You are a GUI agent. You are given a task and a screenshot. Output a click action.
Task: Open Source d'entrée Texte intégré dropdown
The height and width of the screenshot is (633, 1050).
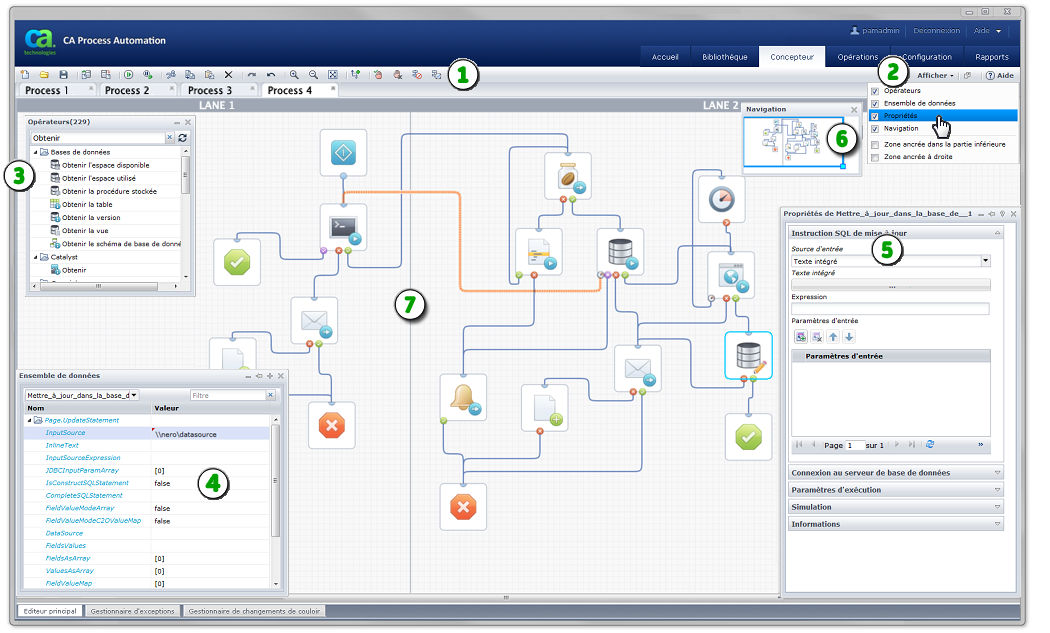pos(986,261)
